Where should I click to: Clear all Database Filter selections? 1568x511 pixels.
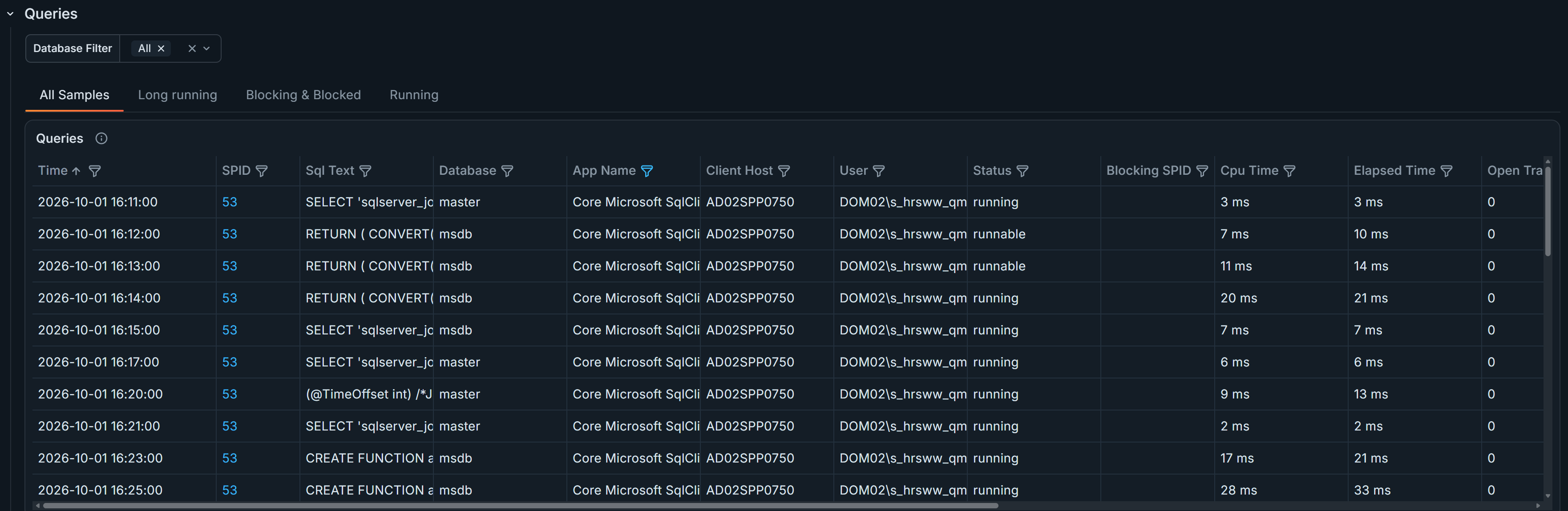[192, 48]
